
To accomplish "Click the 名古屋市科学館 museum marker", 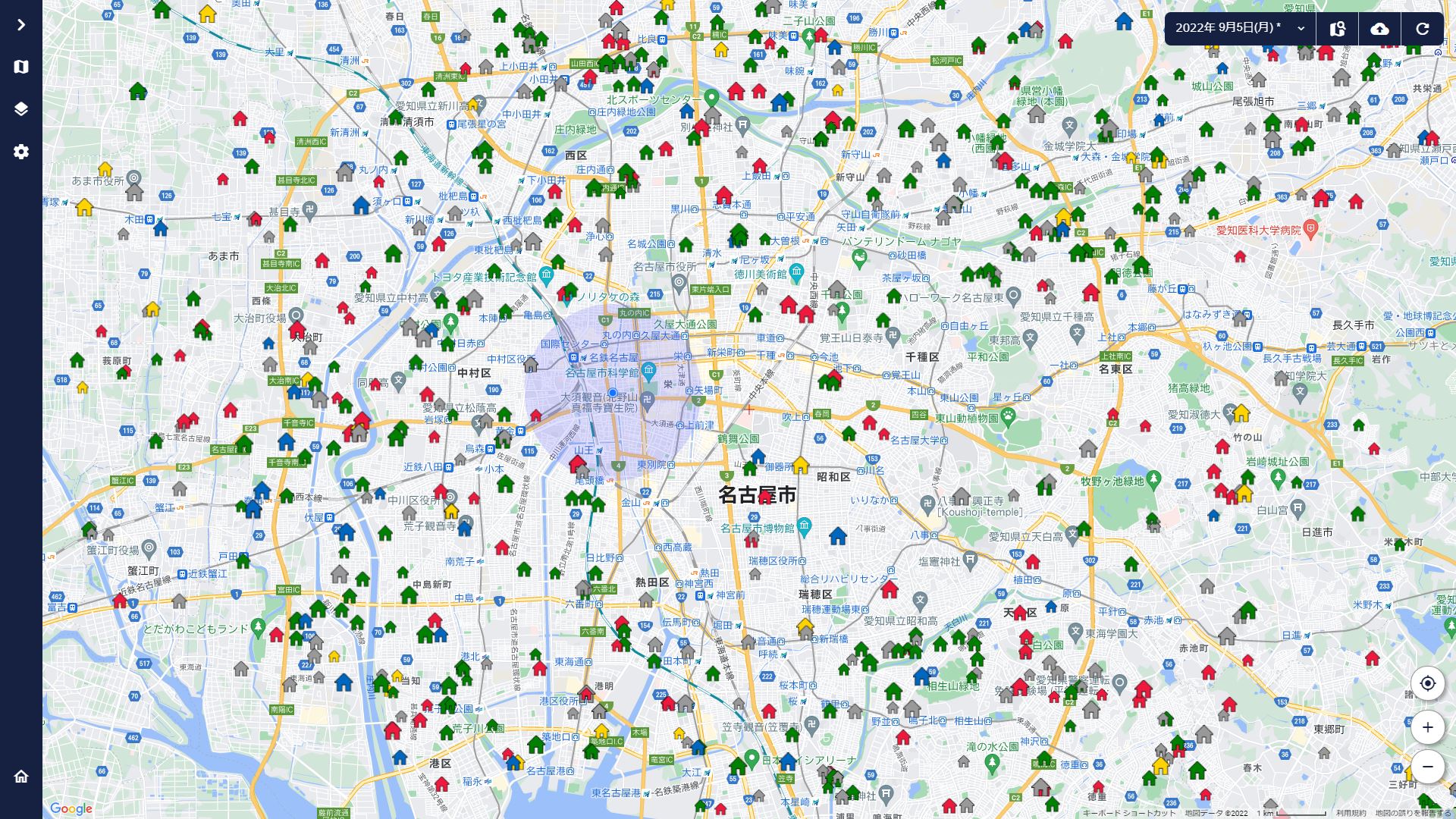I will click(x=648, y=372).
